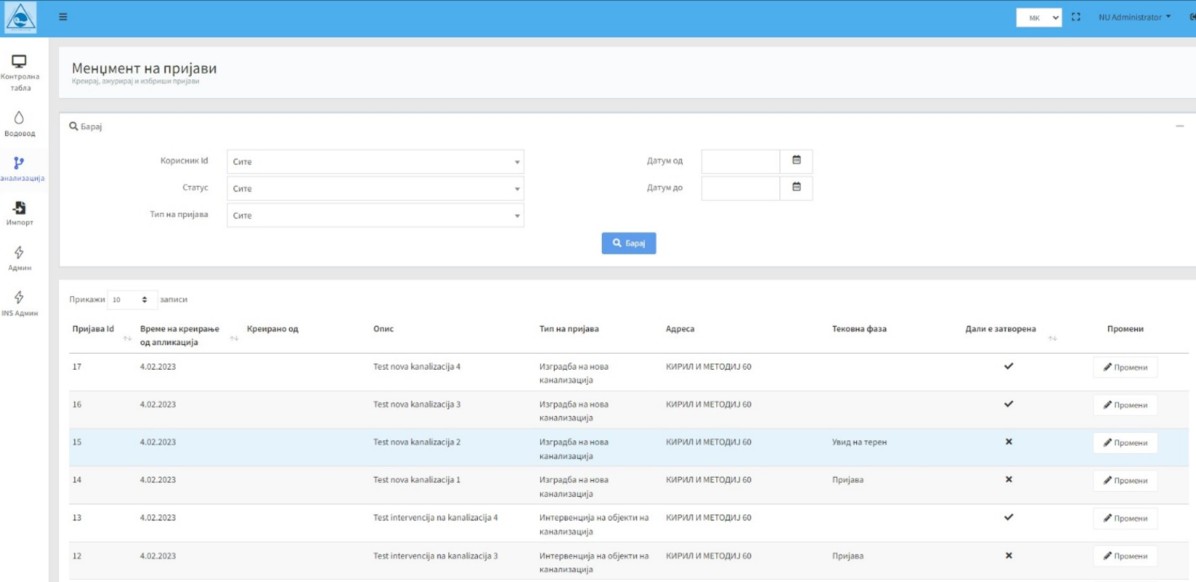
Task: Click 'Test intervencija na kanalizacija 4' description
Action: 436,518
